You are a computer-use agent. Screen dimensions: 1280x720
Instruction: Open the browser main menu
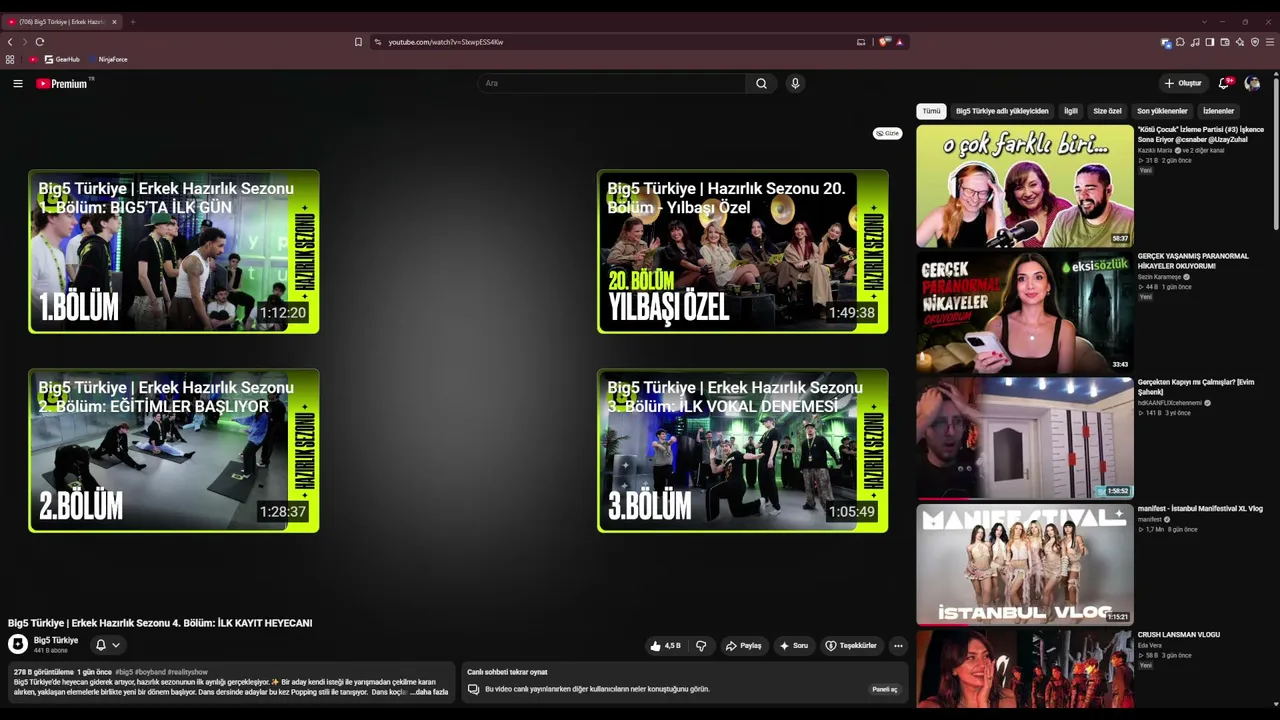coord(1270,42)
